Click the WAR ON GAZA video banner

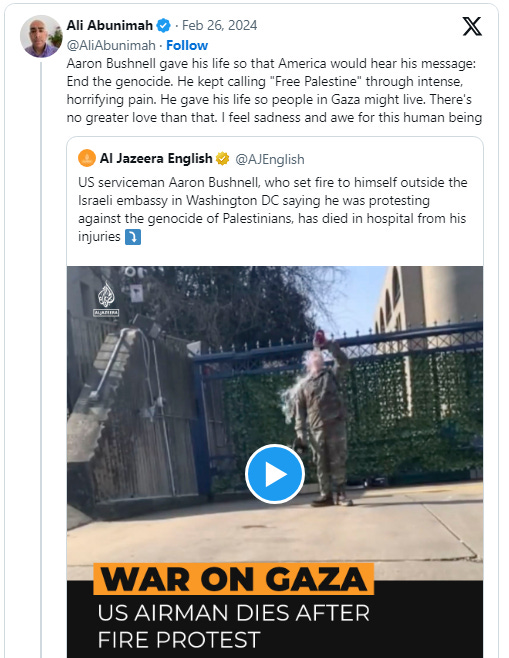233,579
